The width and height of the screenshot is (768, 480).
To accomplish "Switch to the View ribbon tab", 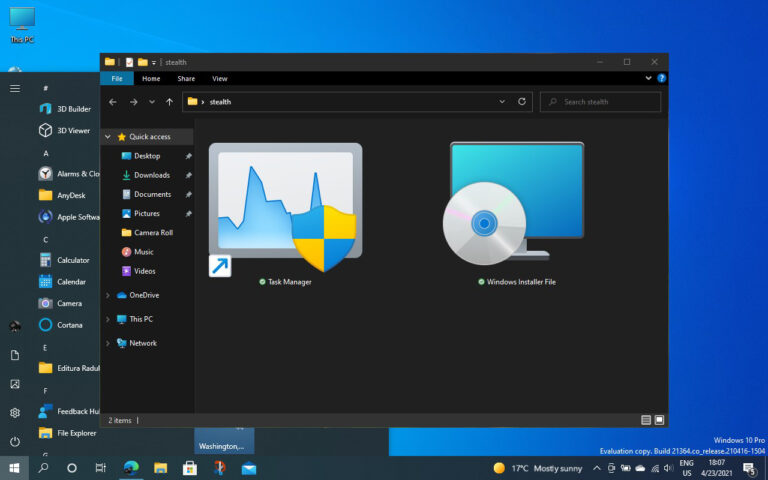I will tap(219, 78).
